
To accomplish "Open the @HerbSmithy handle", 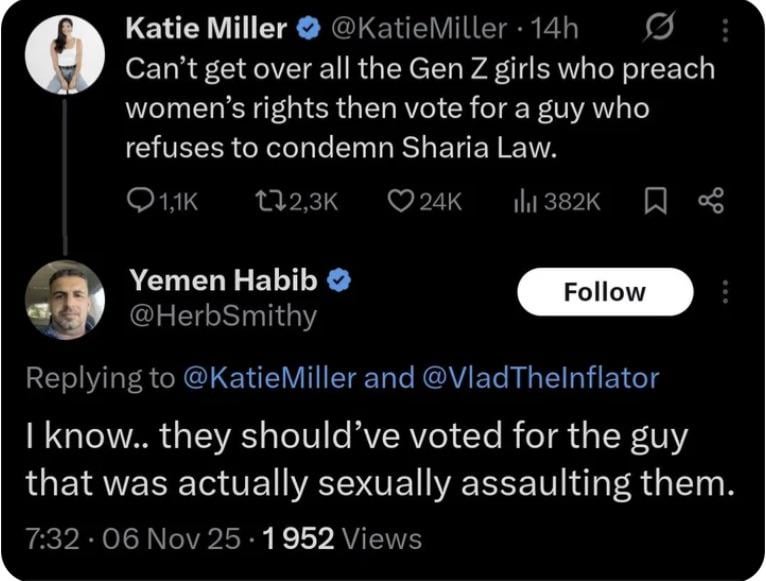I will tap(220, 317).
